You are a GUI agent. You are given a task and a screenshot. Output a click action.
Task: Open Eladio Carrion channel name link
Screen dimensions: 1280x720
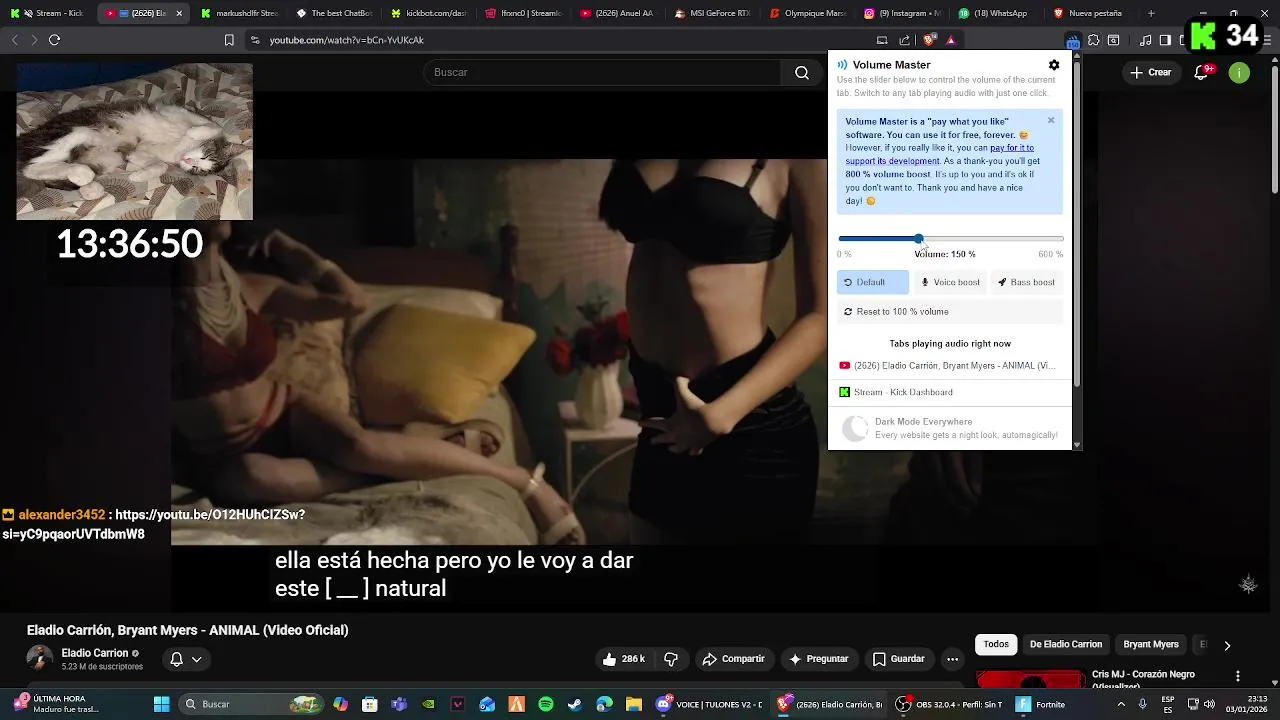(95, 653)
